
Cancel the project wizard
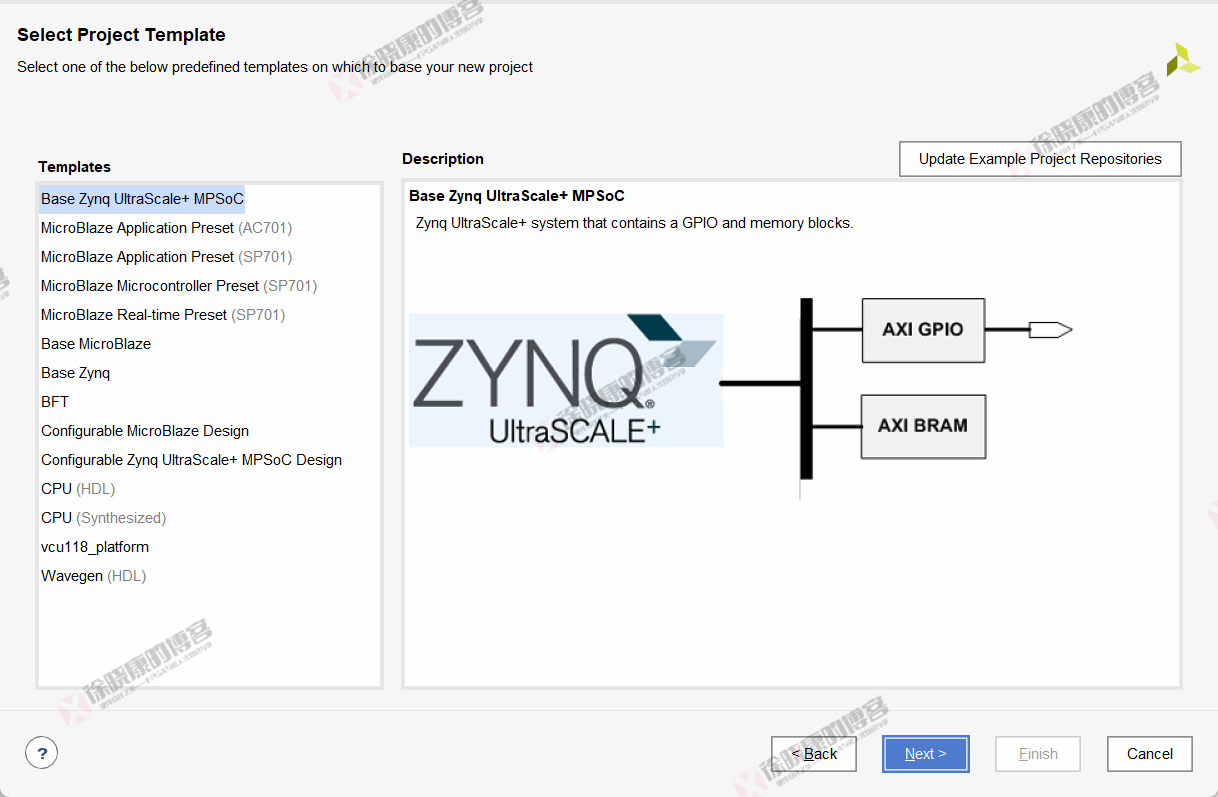(1150, 754)
